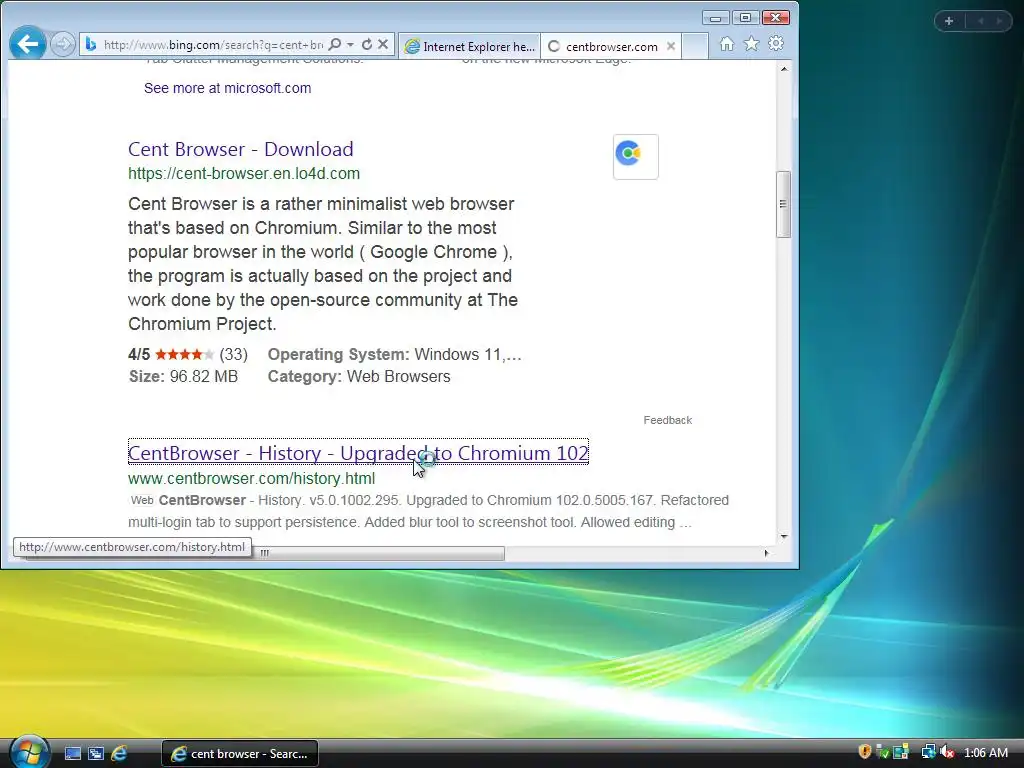Screen dimensions: 1024x768
Task: Click the vertical scrollbar thumb
Action: [784, 204]
